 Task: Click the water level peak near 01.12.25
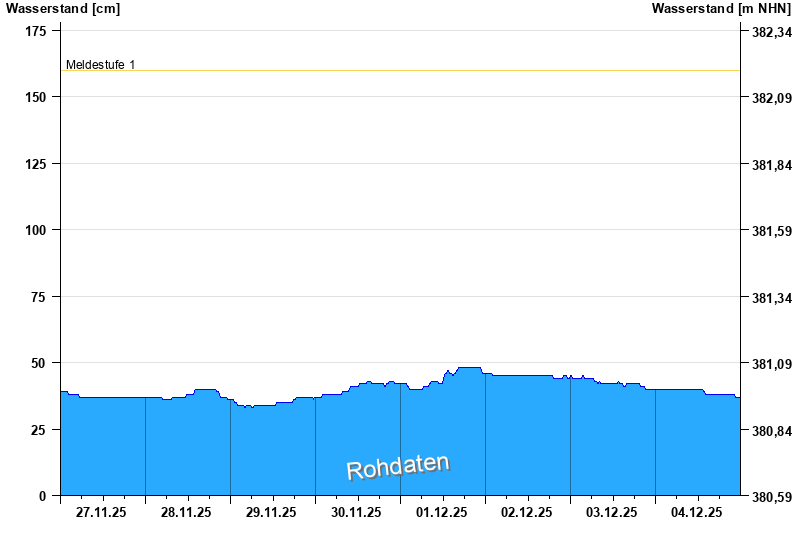coord(469,368)
